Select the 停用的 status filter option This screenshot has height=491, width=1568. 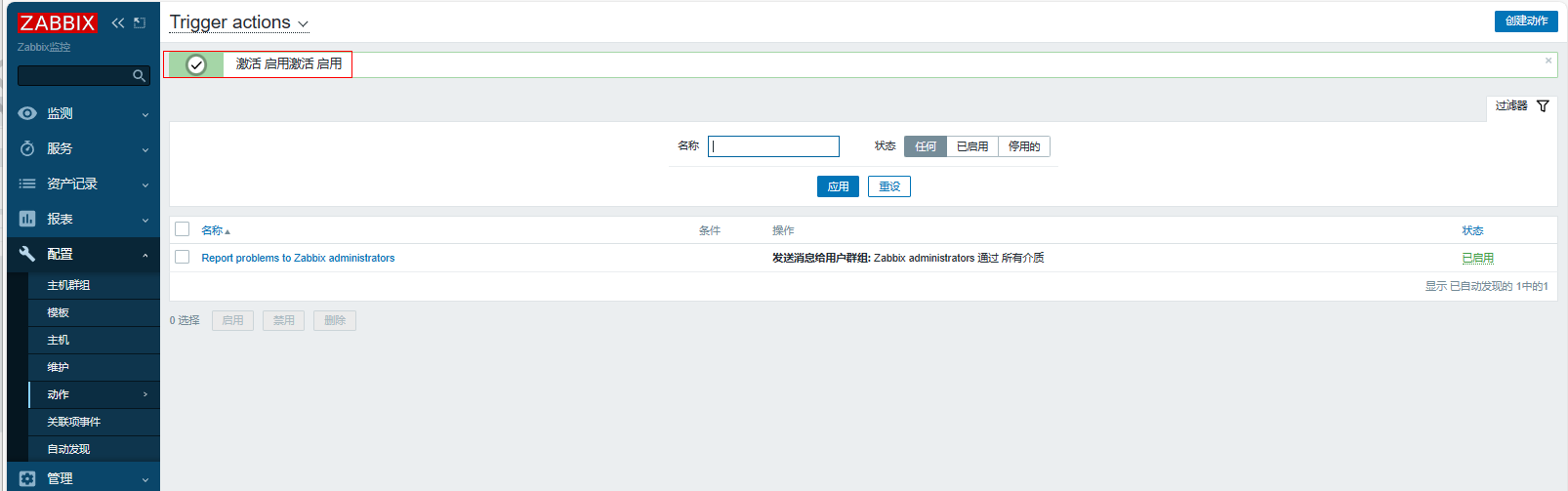(1023, 146)
